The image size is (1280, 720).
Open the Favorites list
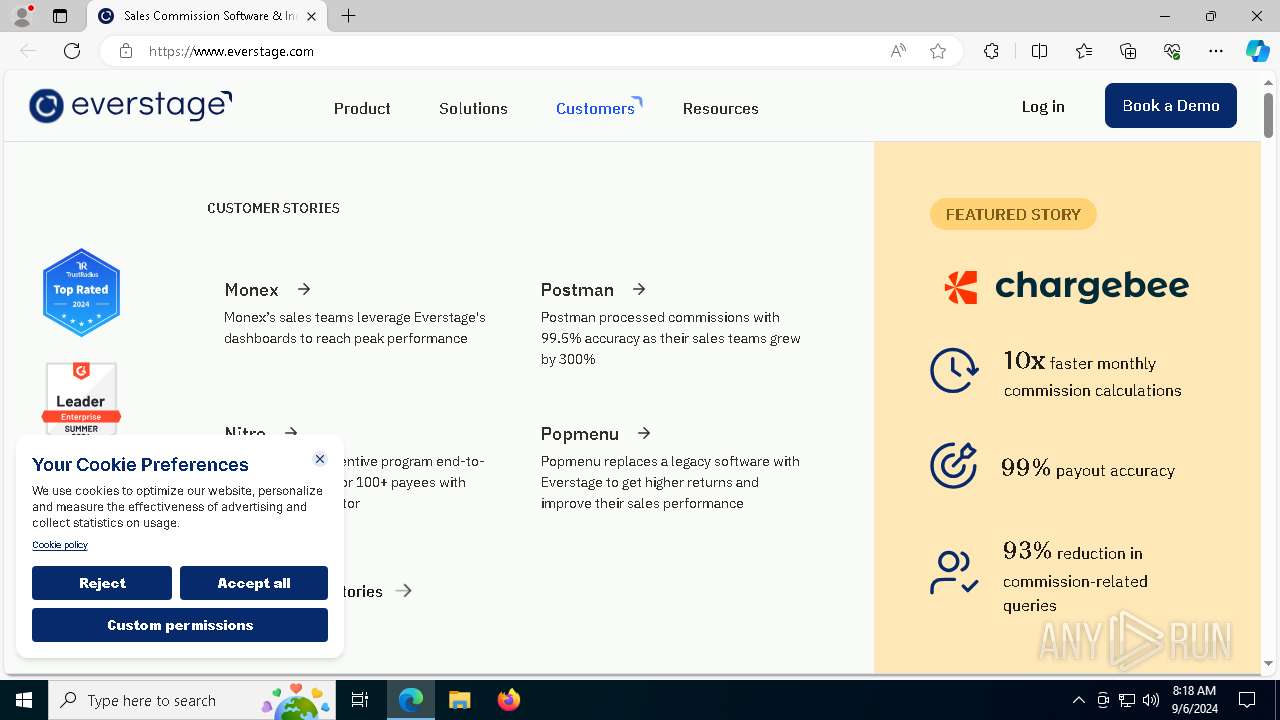(1084, 51)
